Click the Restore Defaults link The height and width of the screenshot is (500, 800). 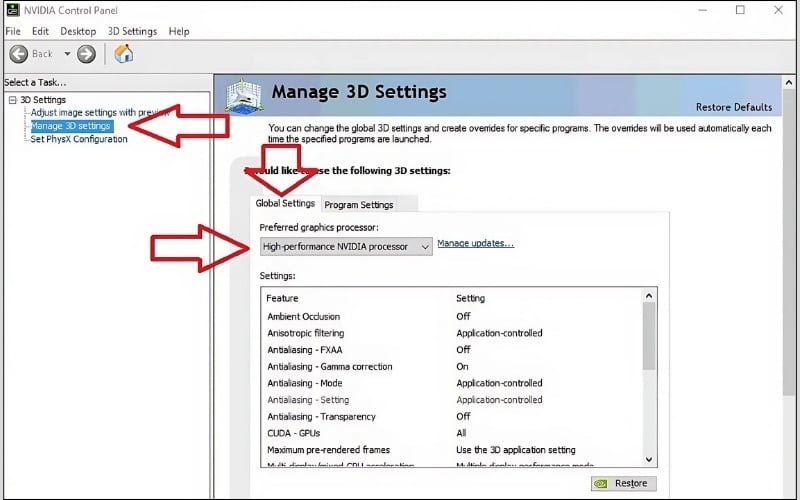(x=733, y=107)
